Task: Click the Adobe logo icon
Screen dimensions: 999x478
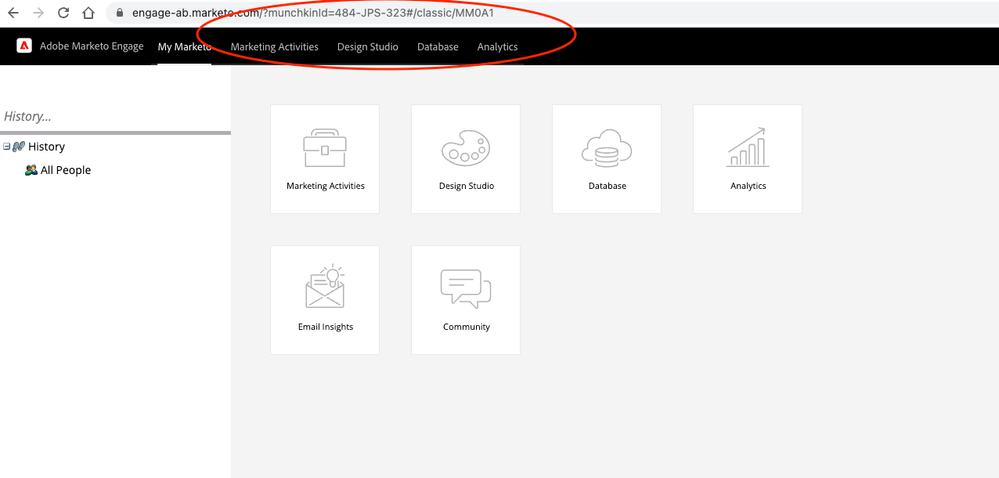Action: (x=24, y=46)
